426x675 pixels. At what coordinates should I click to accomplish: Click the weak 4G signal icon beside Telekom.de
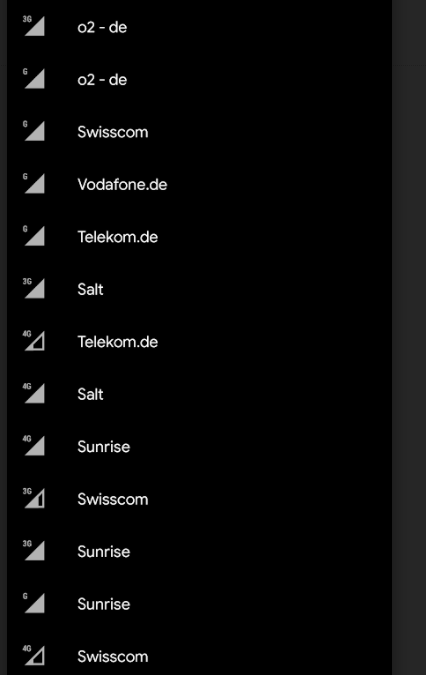34,341
